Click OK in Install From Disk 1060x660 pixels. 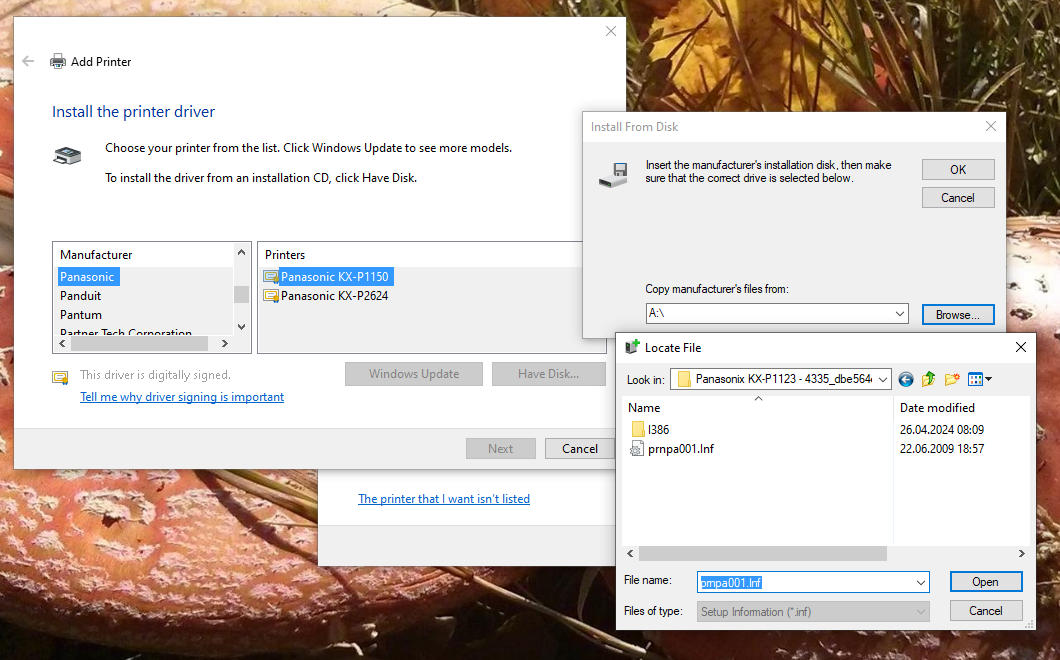pos(958,169)
